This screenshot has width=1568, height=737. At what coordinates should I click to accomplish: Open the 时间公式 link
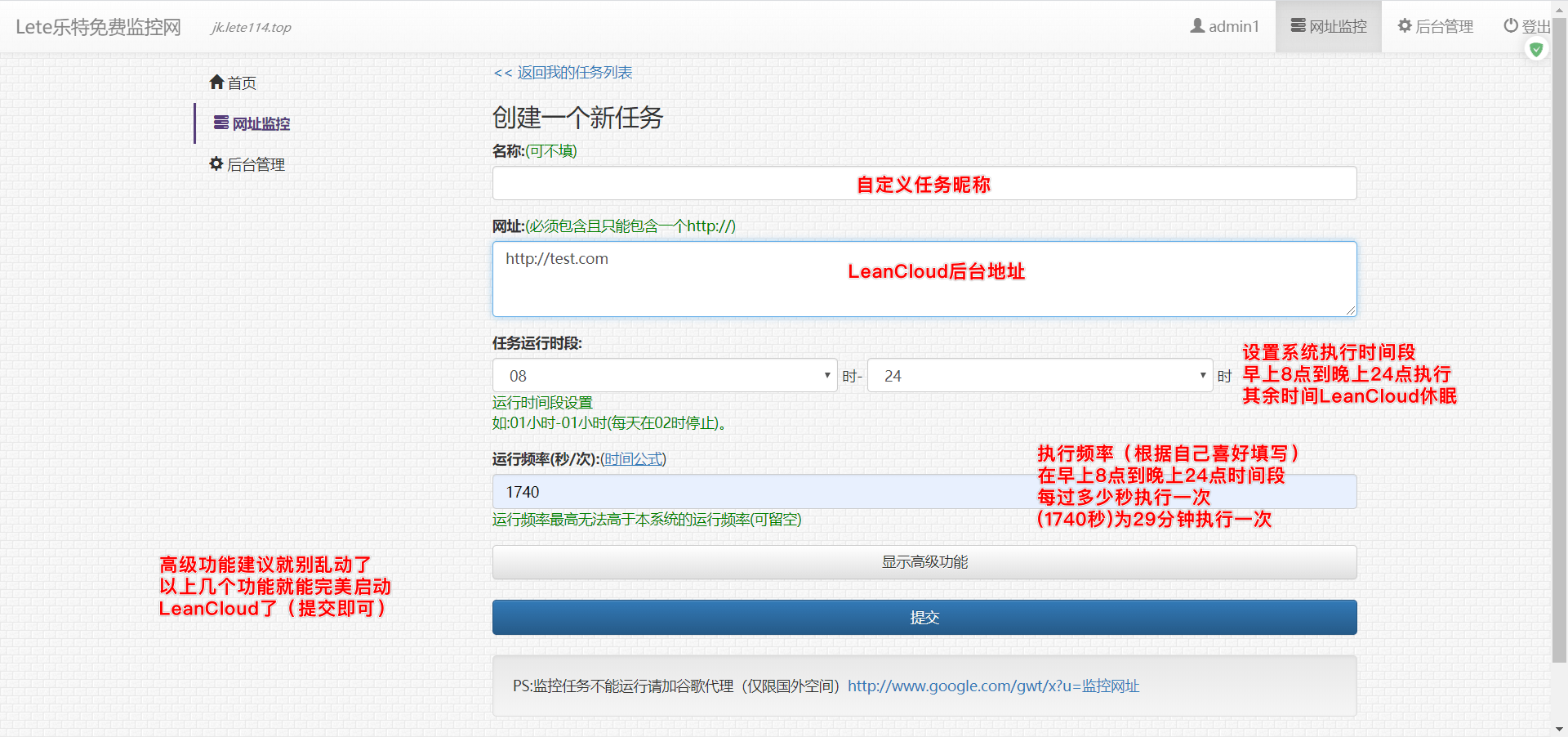634,459
